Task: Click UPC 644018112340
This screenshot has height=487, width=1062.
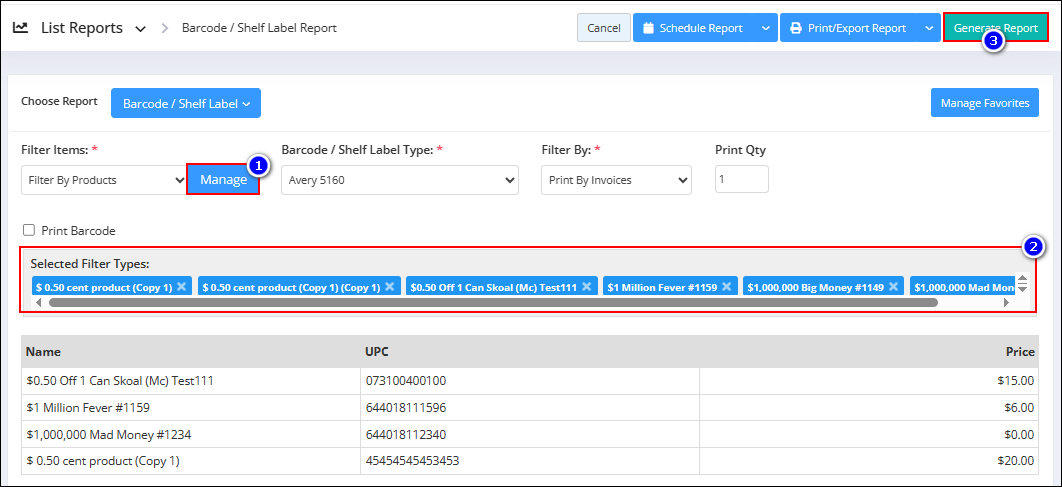Action: coord(406,434)
